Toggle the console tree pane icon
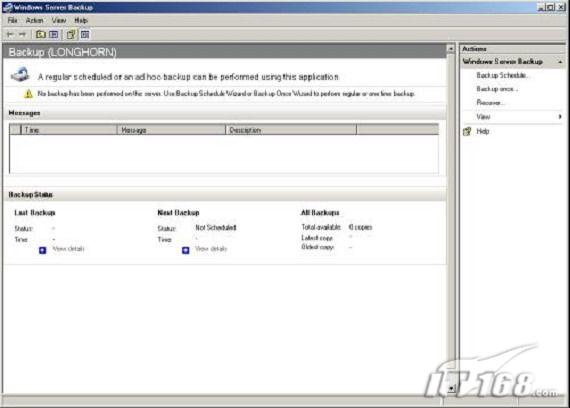Screen dimensions: 570x408 [54, 35]
